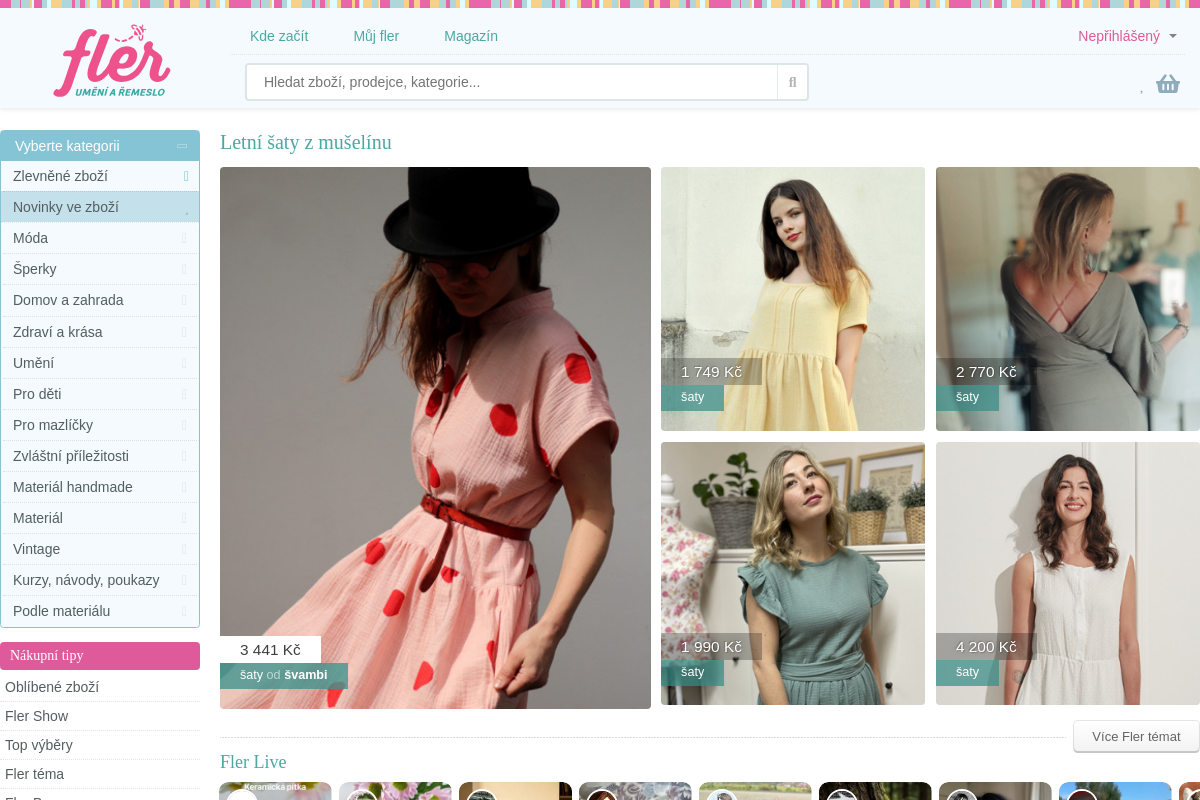The image size is (1200, 800).
Task: Click the Fler logo
Action: (112, 61)
